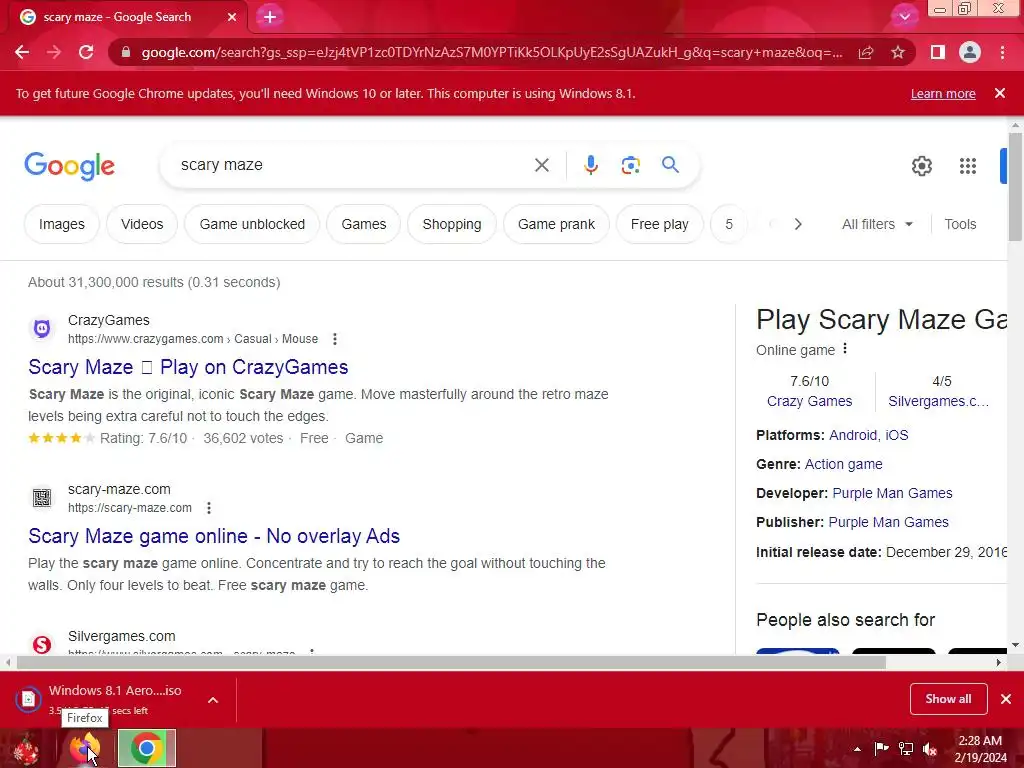Viewport: 1024px width, 768px height.
Task: Unmute the system volume tray icon
Action: click(x=930, y=749)
